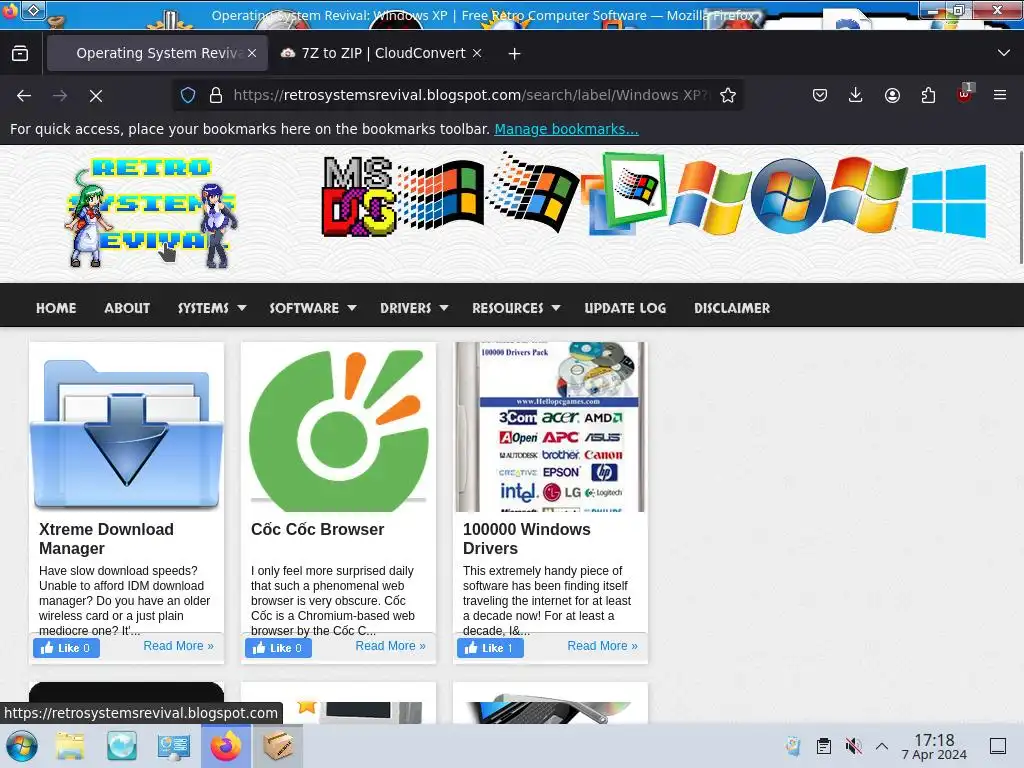Image resolution: width=1024 pixels, height=768 pixels.
Task: Expand the RESOURCES dropdown menu
Action: 516,308
